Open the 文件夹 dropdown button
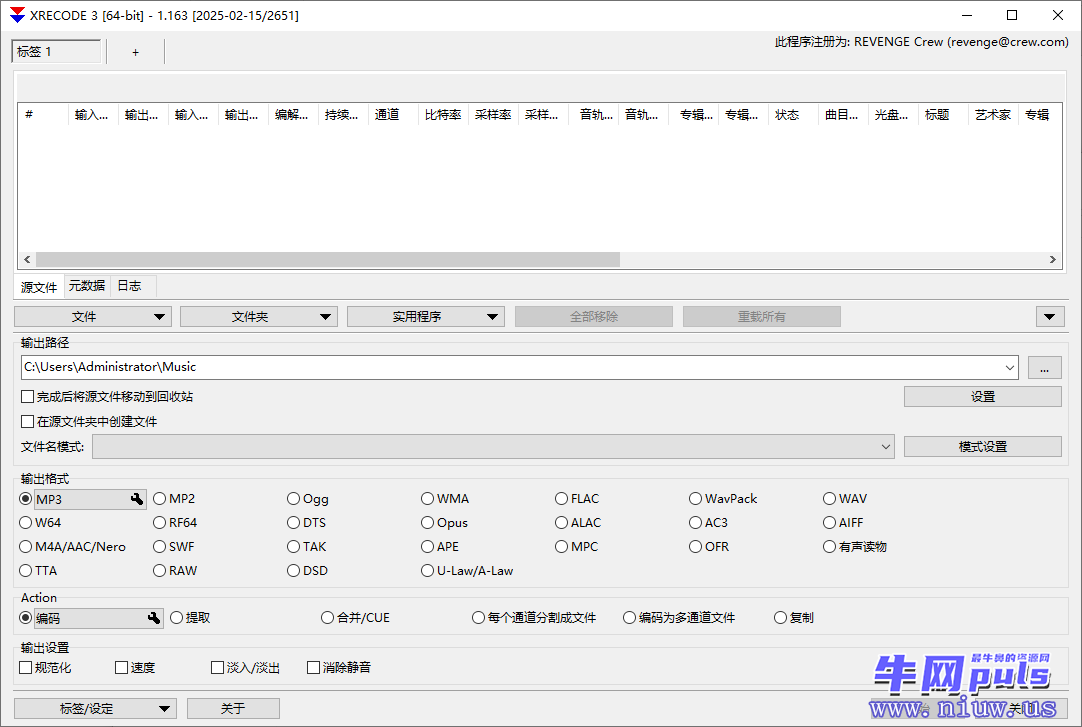The image size is (1082, 727). [259, 317]
